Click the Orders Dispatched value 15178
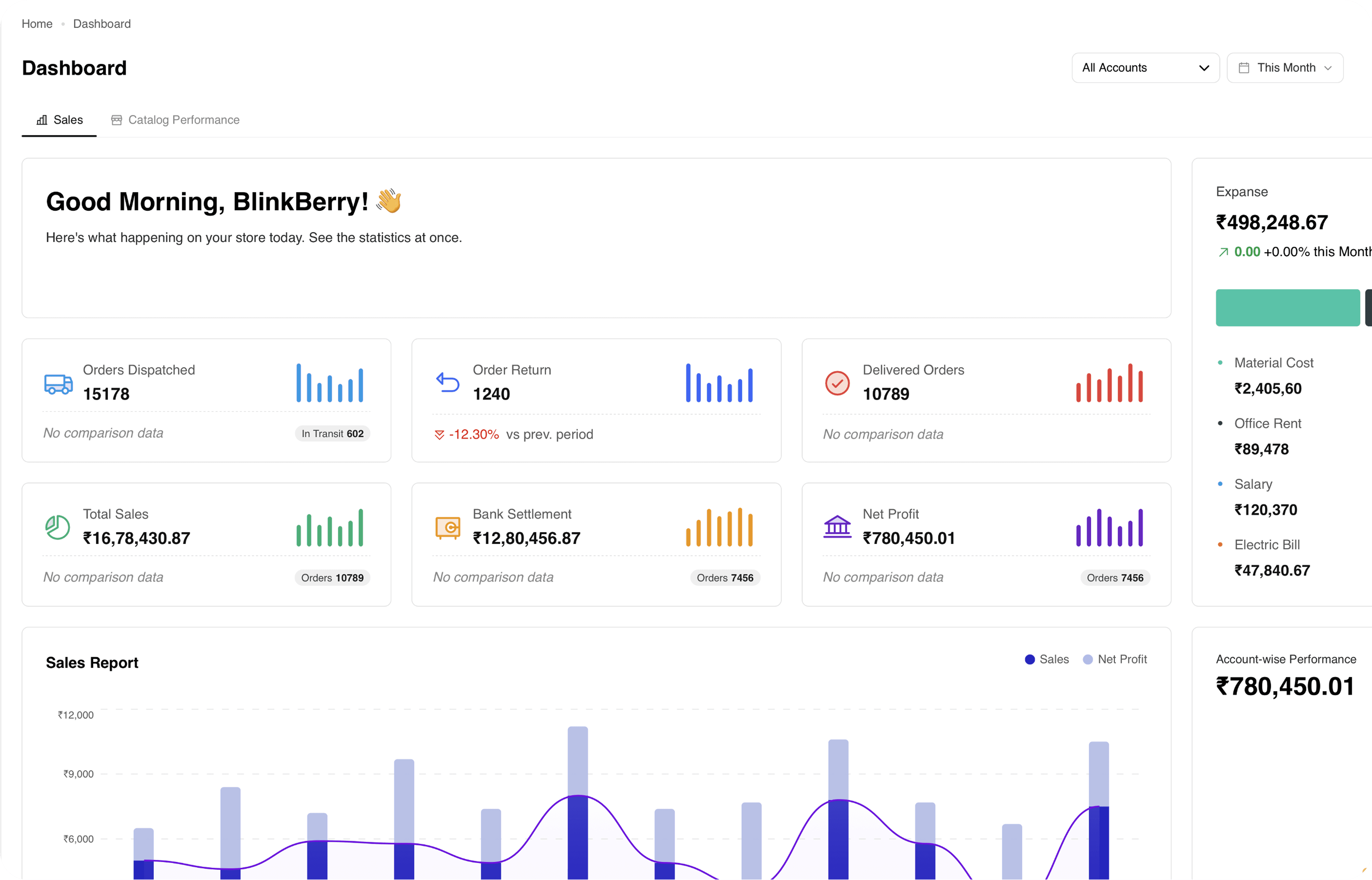 click(106, 394)
